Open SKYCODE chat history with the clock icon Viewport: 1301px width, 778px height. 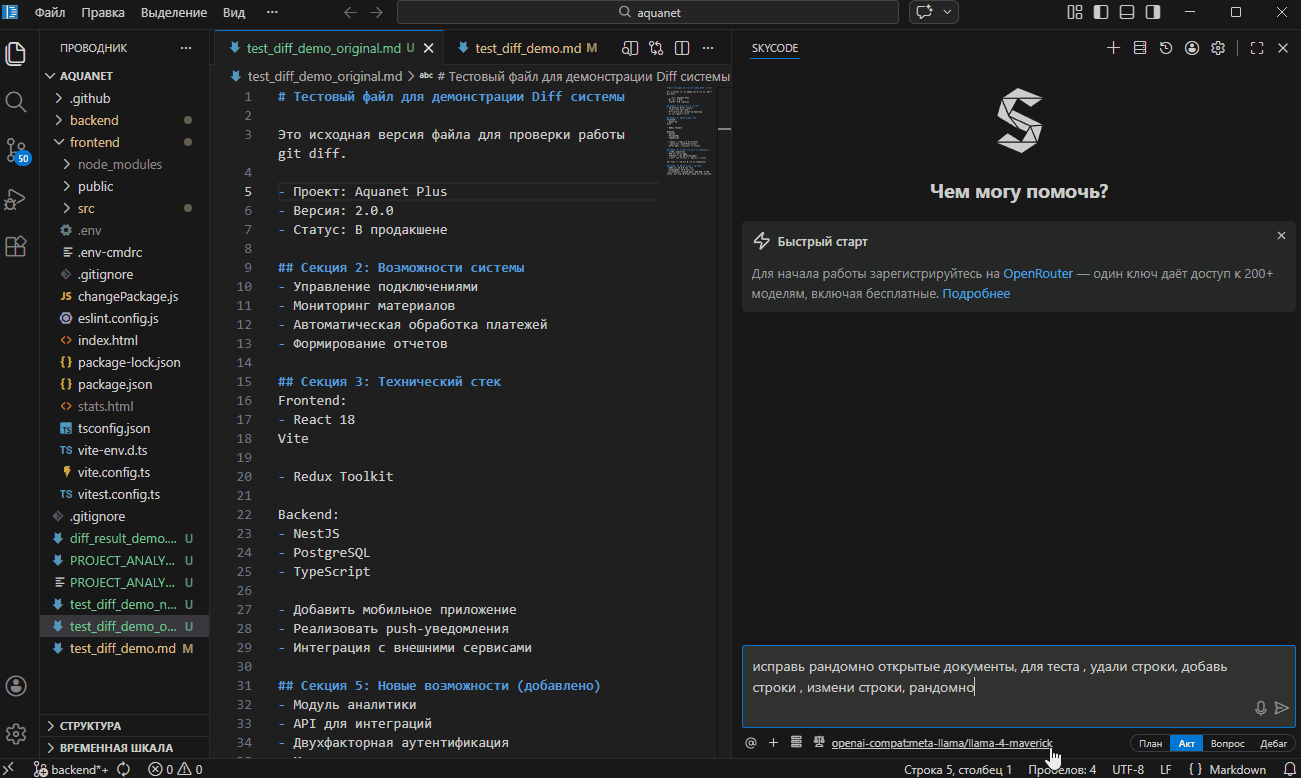coord(1166,47)
